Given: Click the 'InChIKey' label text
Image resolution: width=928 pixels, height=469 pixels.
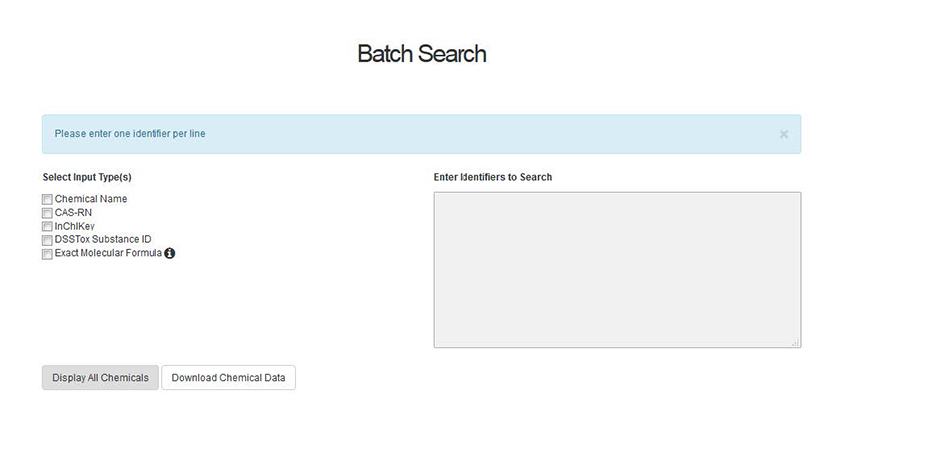Looking at the screenshot, I should 75,226.
